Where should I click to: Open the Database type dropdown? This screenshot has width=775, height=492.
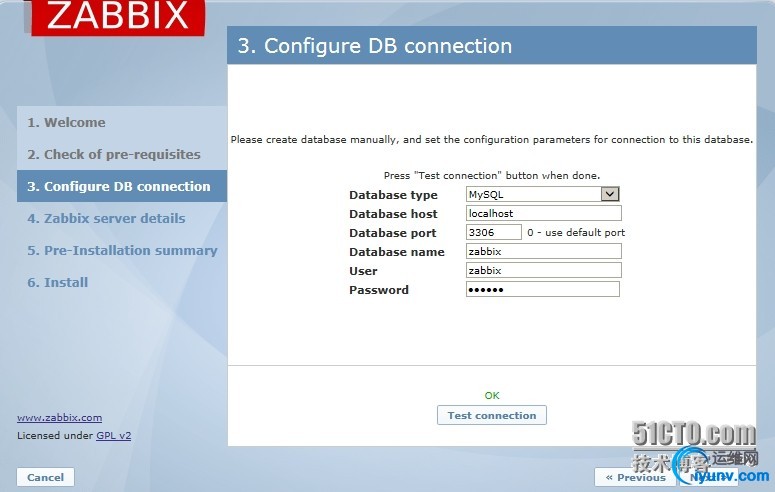[x=543, y=194]
